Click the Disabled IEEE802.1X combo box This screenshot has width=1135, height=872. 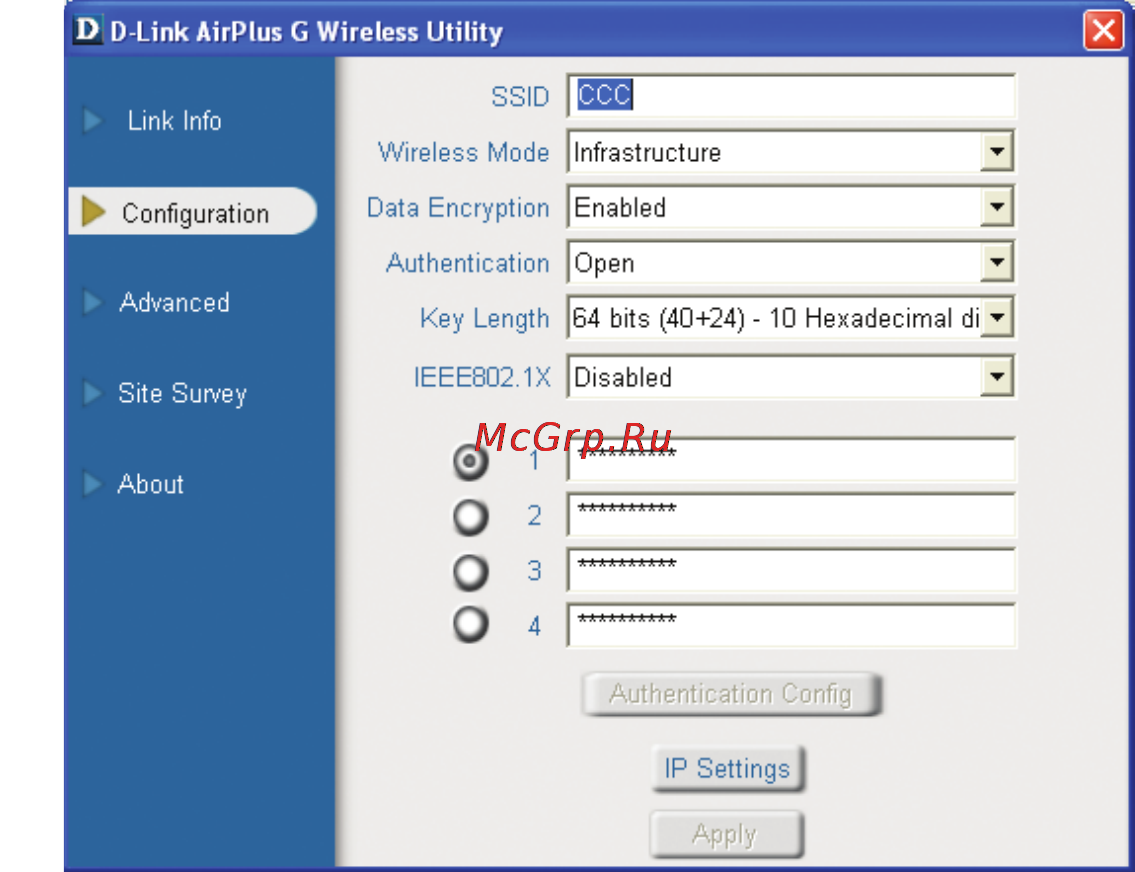point(790,376)
